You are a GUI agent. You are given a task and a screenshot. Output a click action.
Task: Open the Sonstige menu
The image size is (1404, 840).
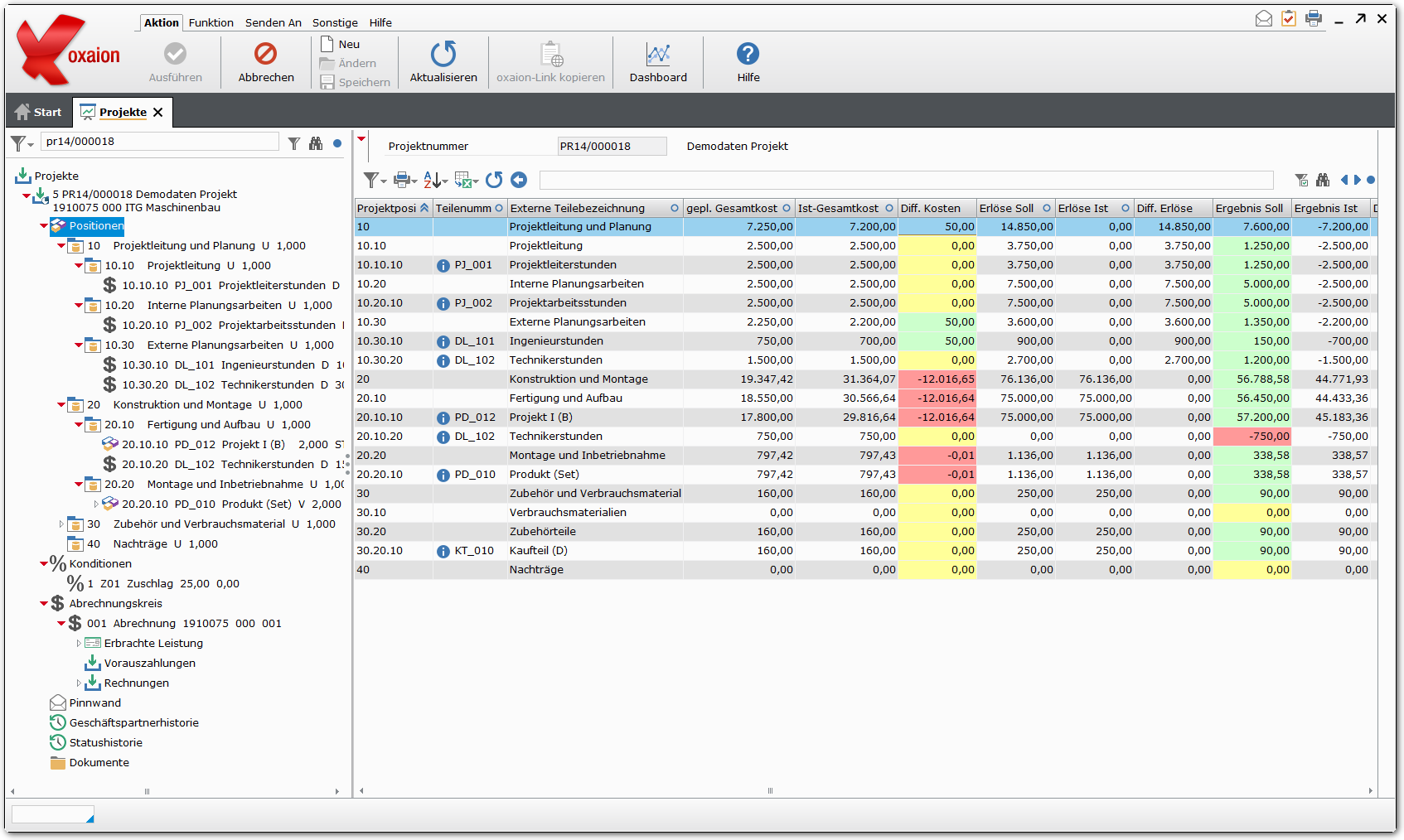coord(335,22)
